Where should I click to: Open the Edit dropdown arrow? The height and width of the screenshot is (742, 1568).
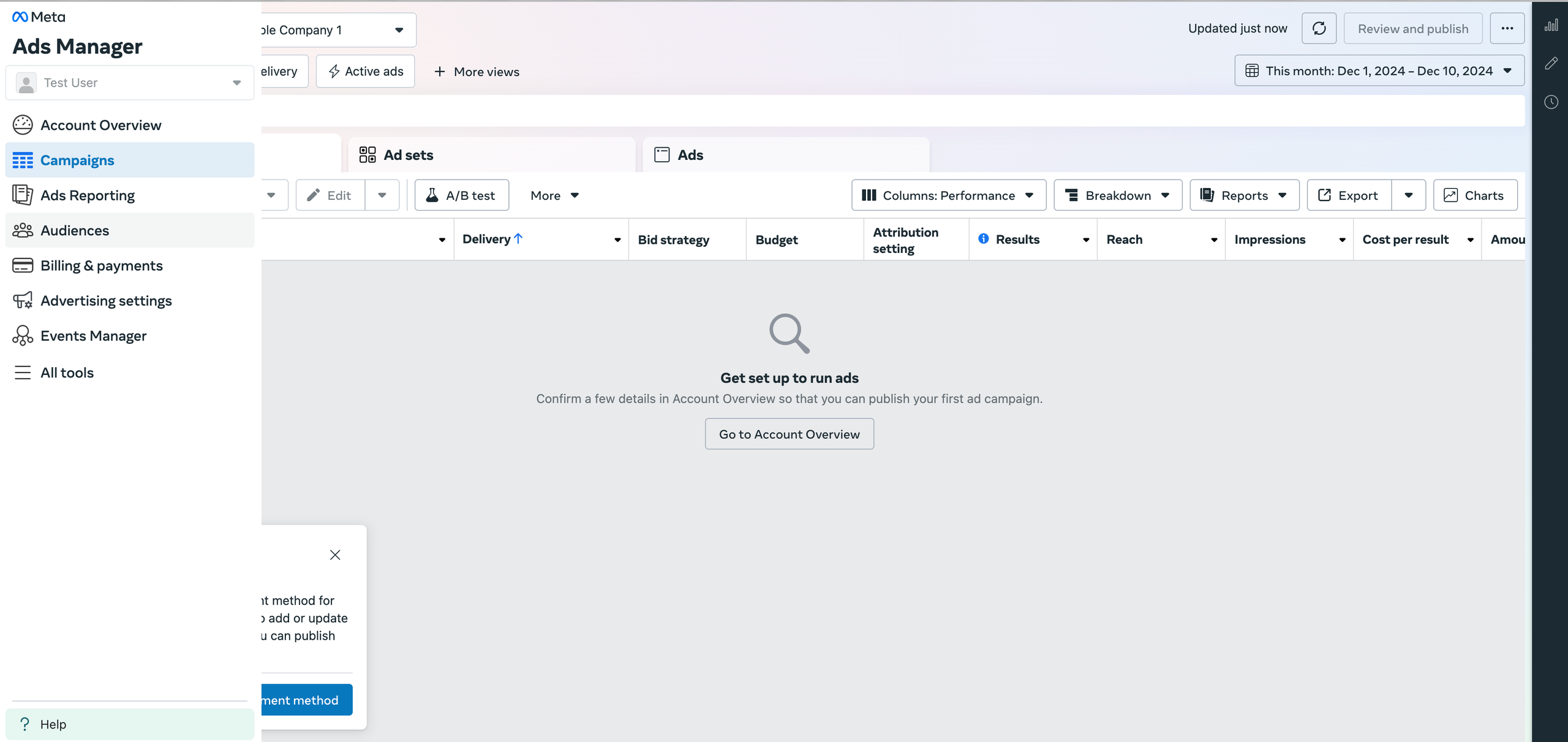coord(382,195)
